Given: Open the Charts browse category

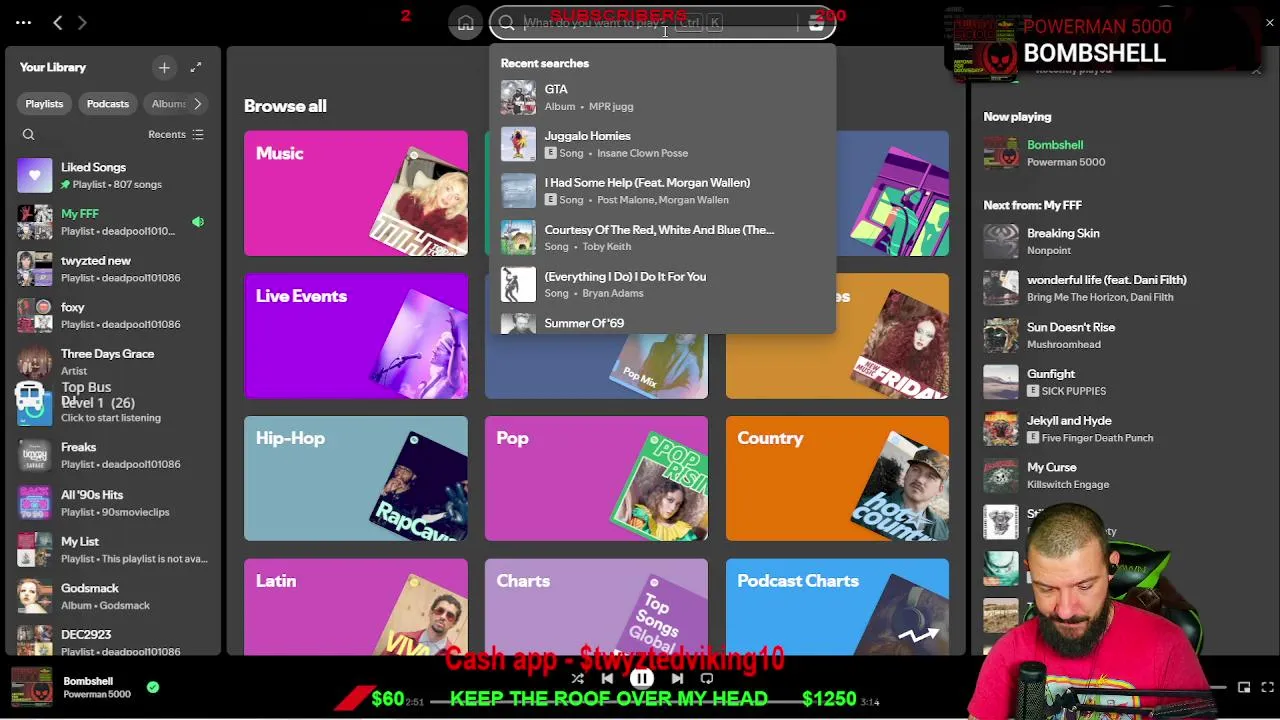Looking at the screenshot, I should 596,607.
